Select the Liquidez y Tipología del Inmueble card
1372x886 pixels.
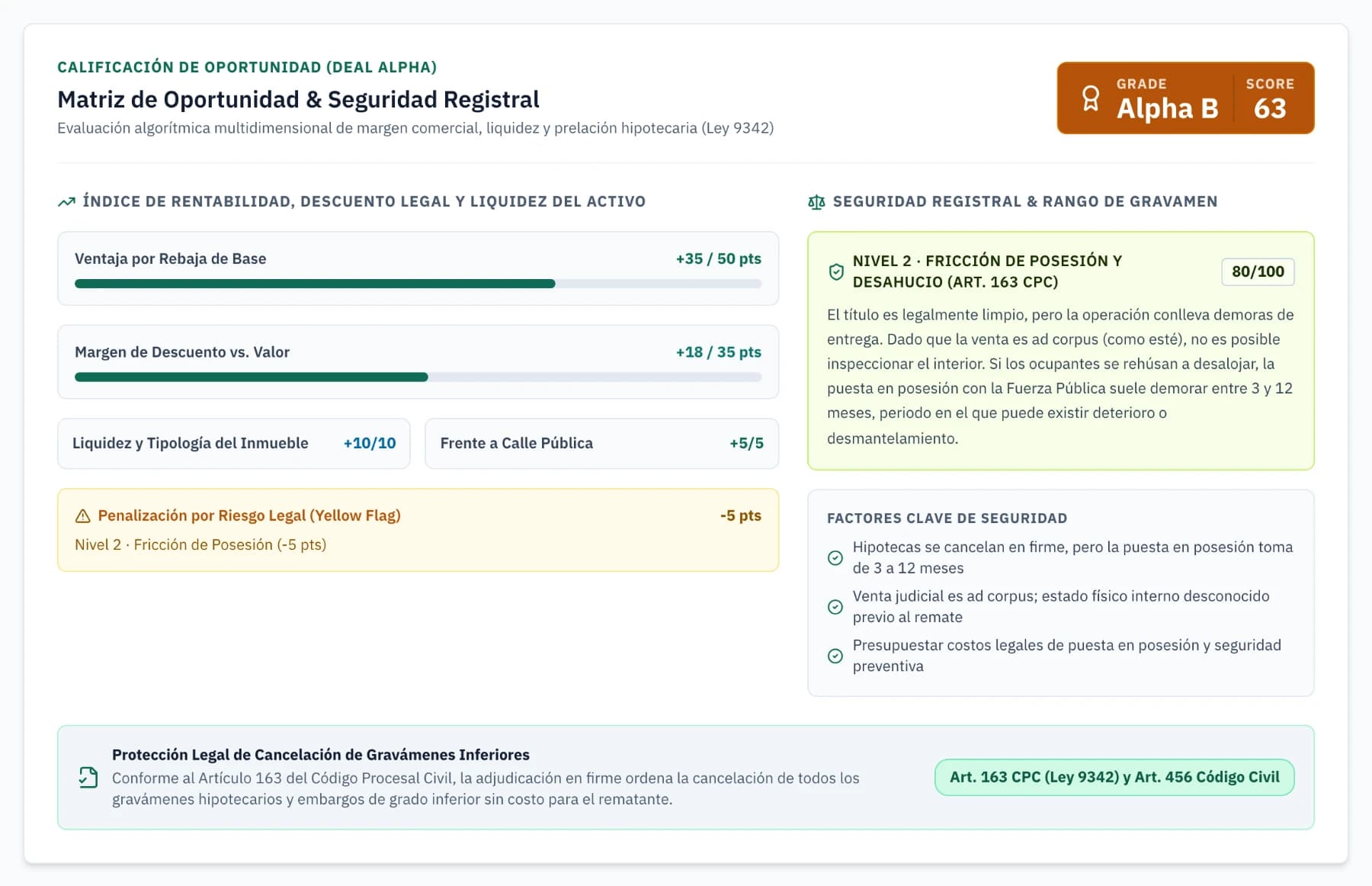(234, 443)
